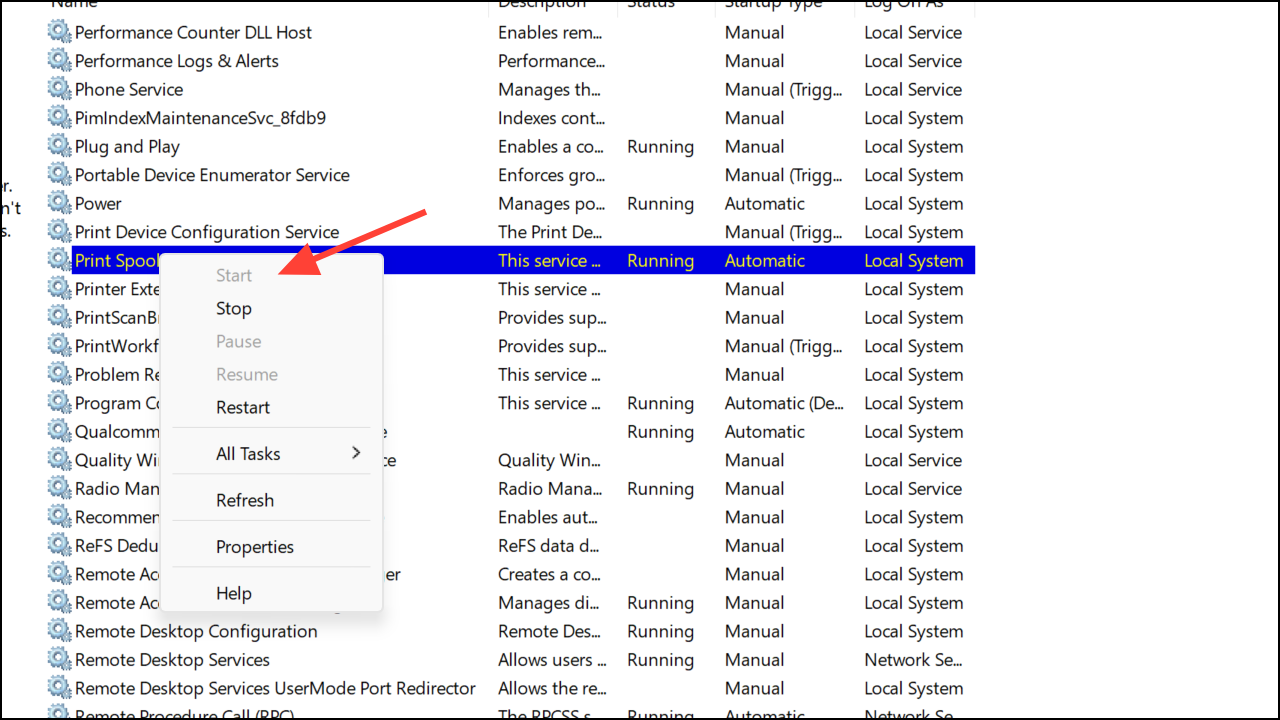Choose Restart in the context menu
1280x720 pixels.
(243, 407)
